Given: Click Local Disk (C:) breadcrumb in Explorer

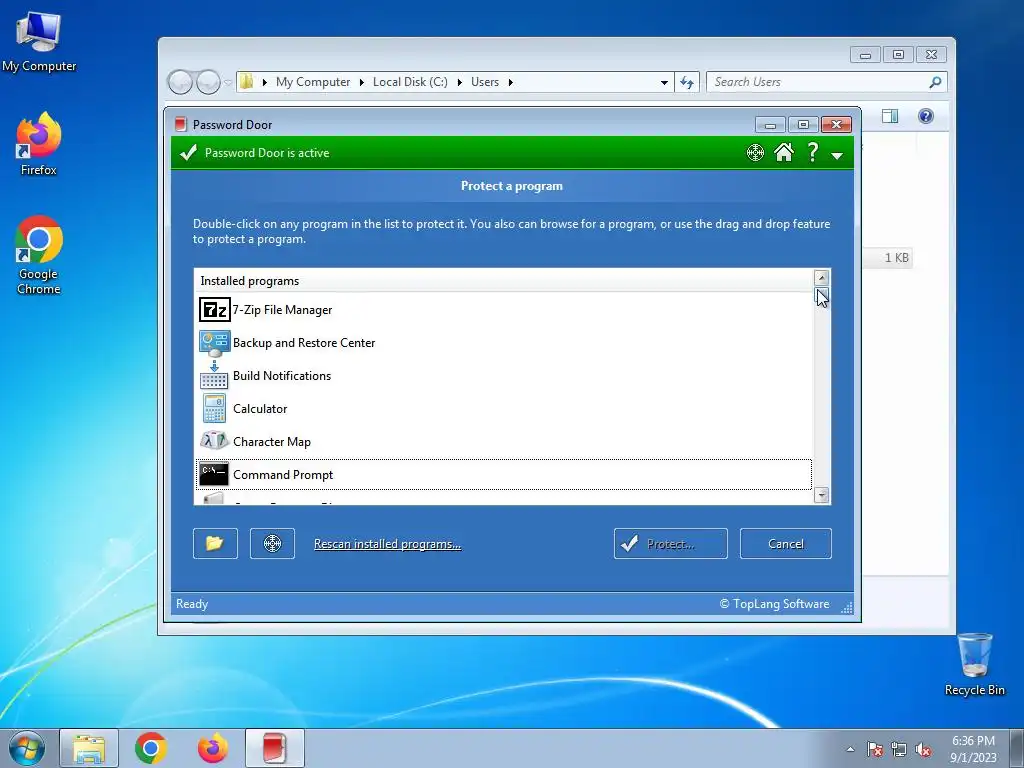Looking at the screenshot, I should click(410, 82).
